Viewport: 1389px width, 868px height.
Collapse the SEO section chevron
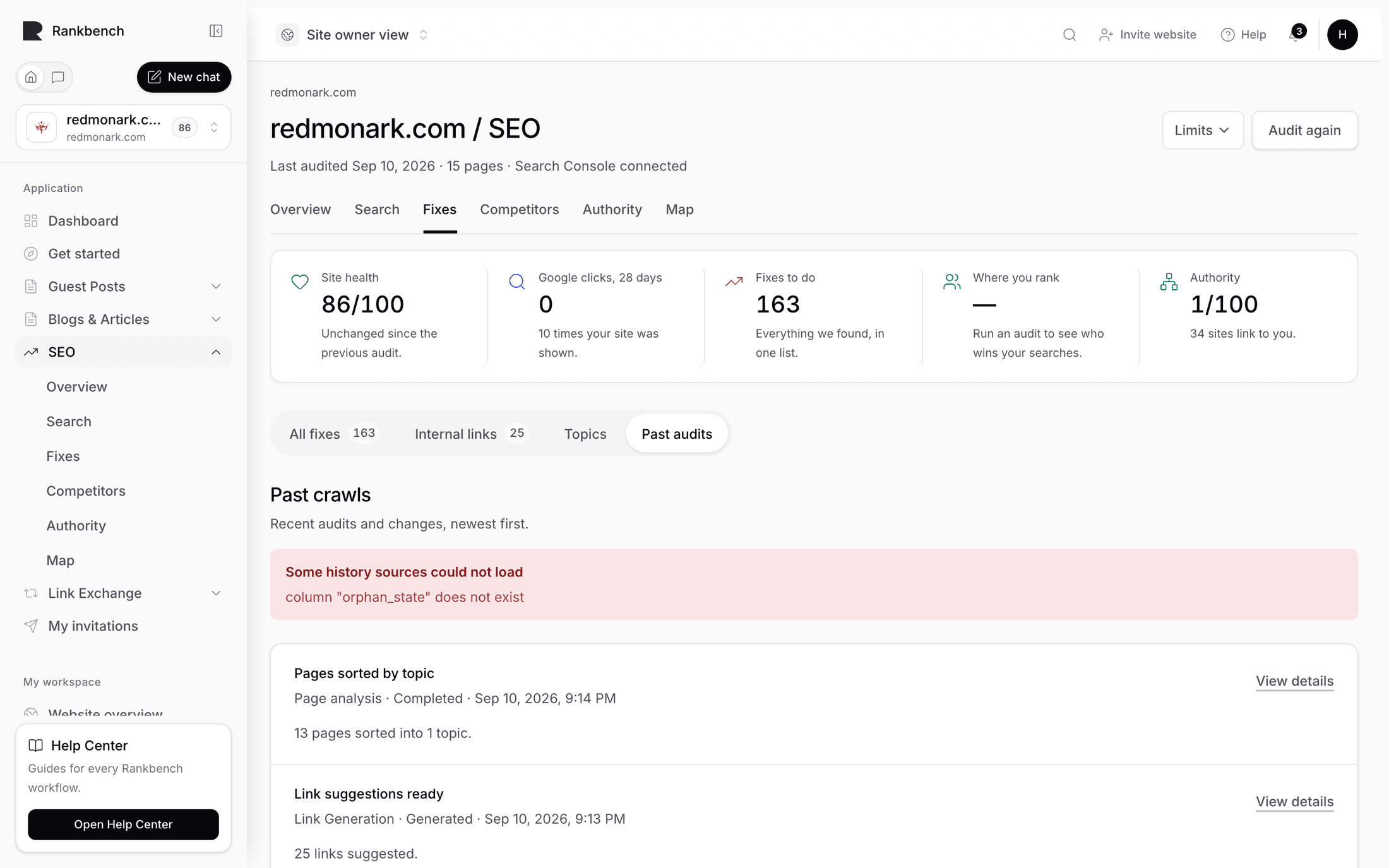[216, 352]
